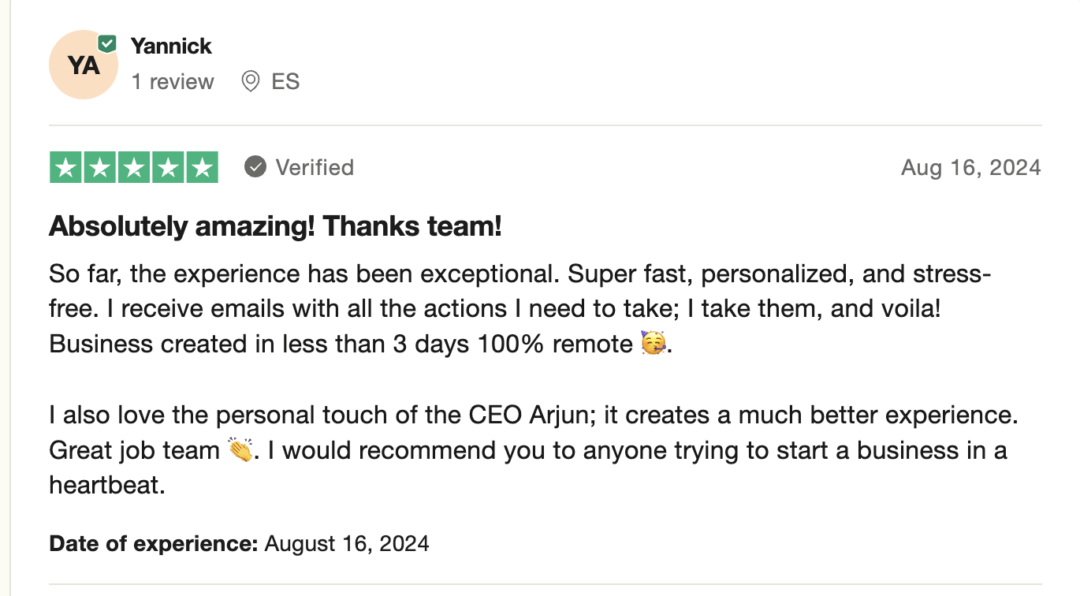Click the grey Verified checkmark icon
1080x596 pixels.
(x=255, y=167)
